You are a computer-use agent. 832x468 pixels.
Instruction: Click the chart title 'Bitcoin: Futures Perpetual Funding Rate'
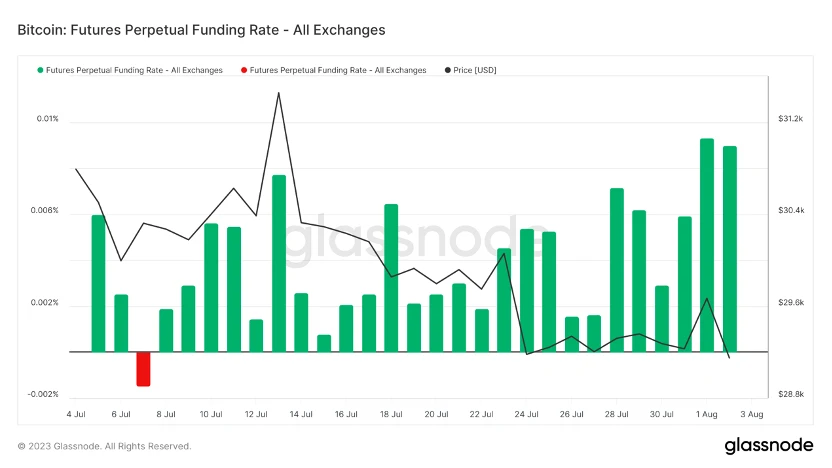coord(201,30)
